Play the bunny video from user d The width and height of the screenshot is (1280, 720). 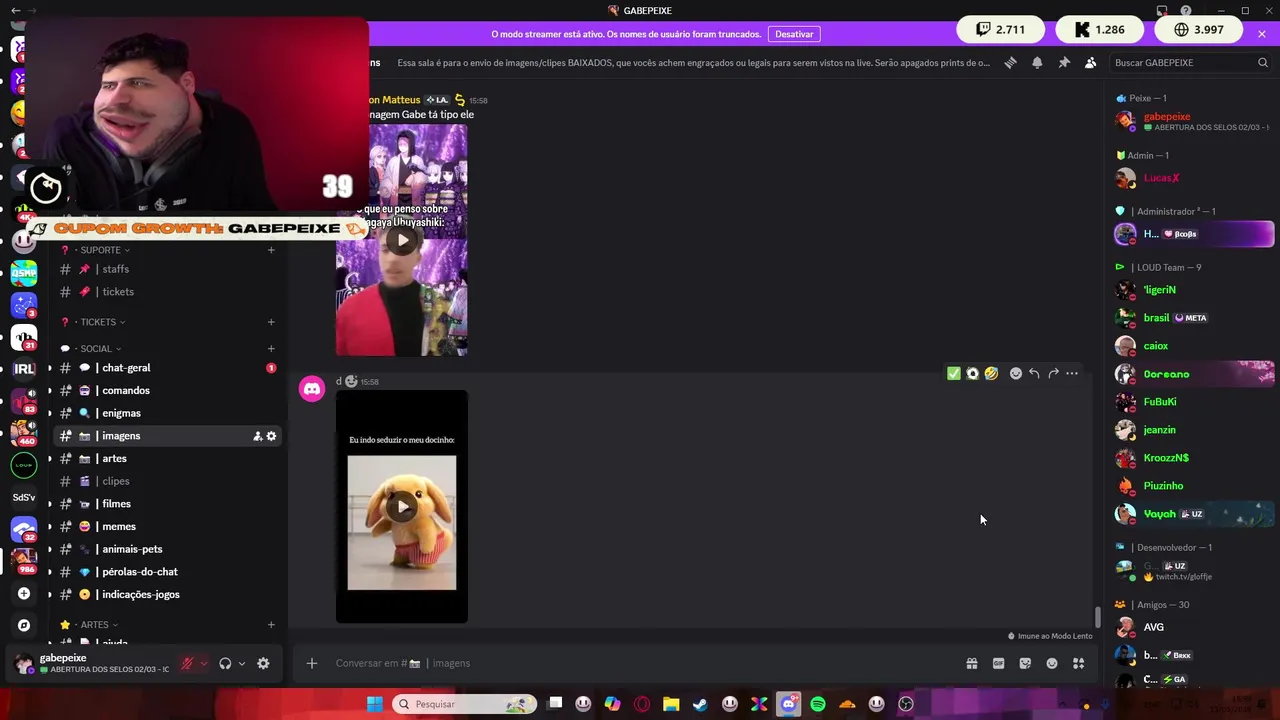(402, 507)
